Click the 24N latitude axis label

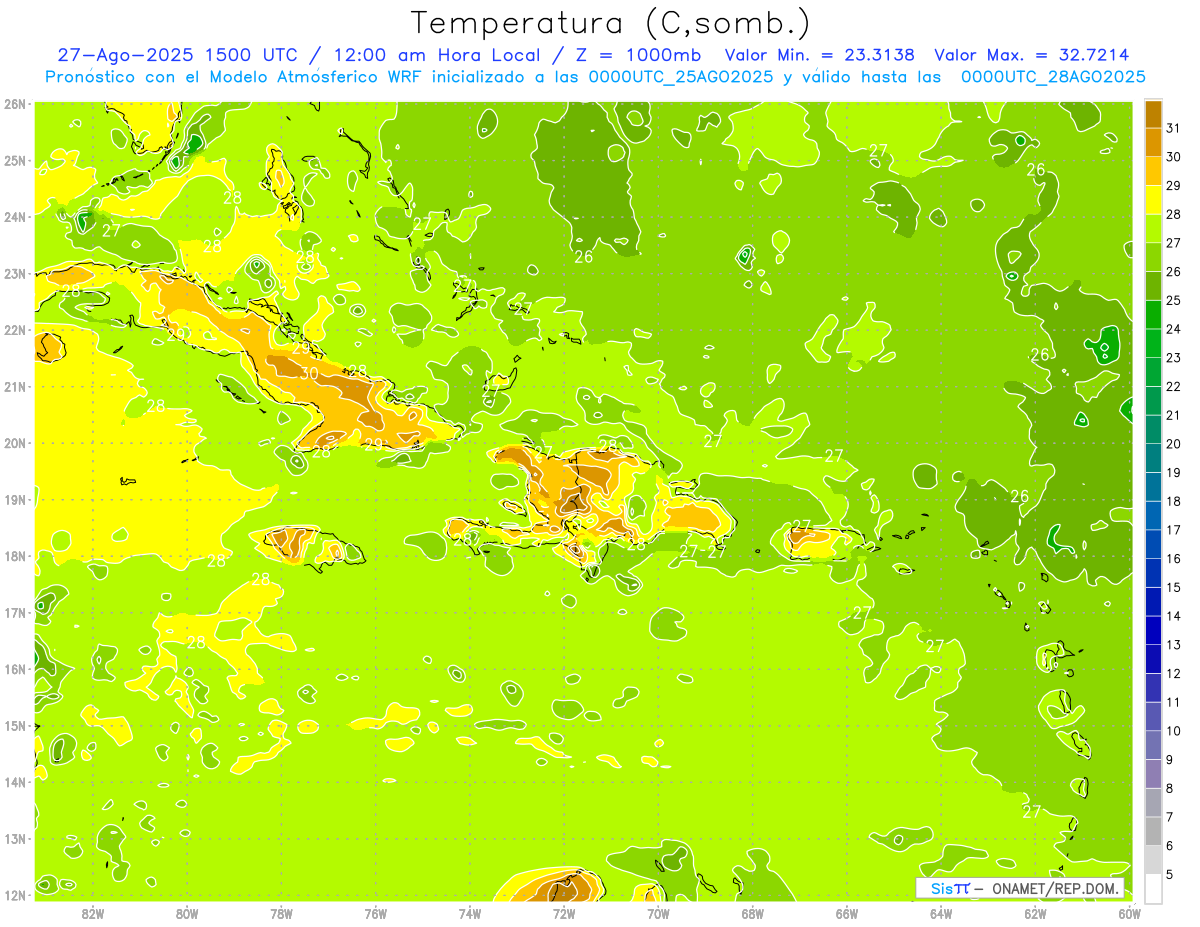[15, 217]
